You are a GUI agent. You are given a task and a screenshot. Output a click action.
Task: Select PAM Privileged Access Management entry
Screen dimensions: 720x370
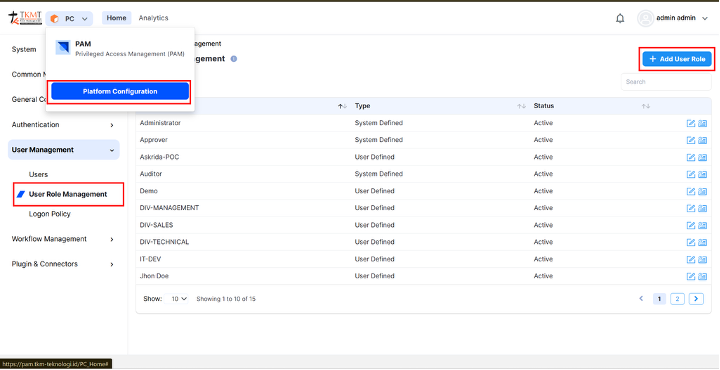tap(120, 48)
